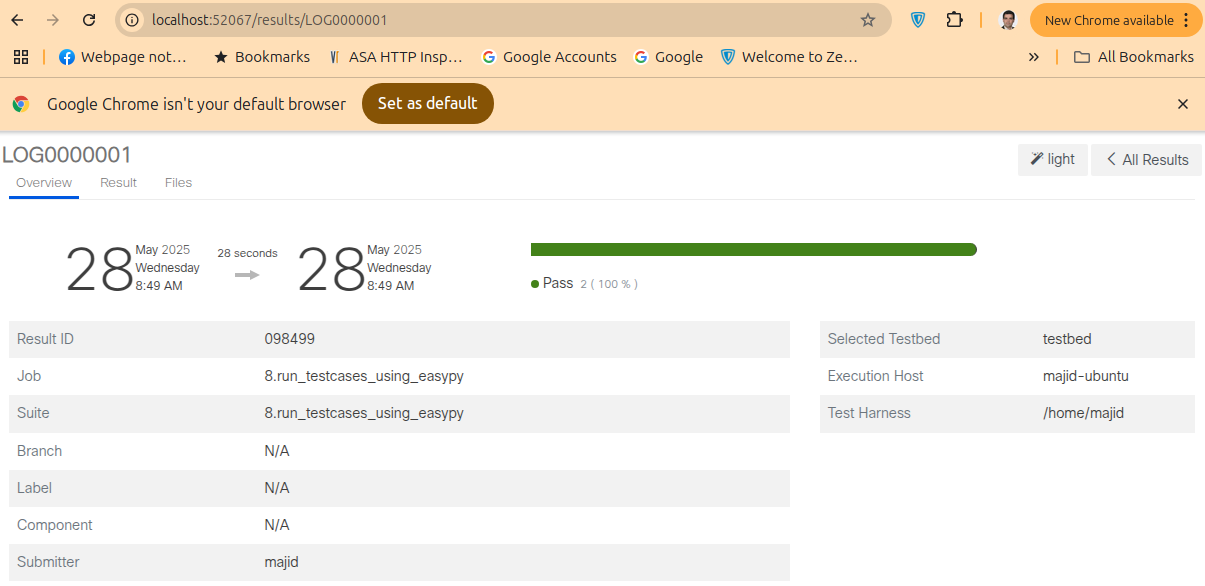
Task: Click the Execution Host field label
Action: [x=876, y=376]
